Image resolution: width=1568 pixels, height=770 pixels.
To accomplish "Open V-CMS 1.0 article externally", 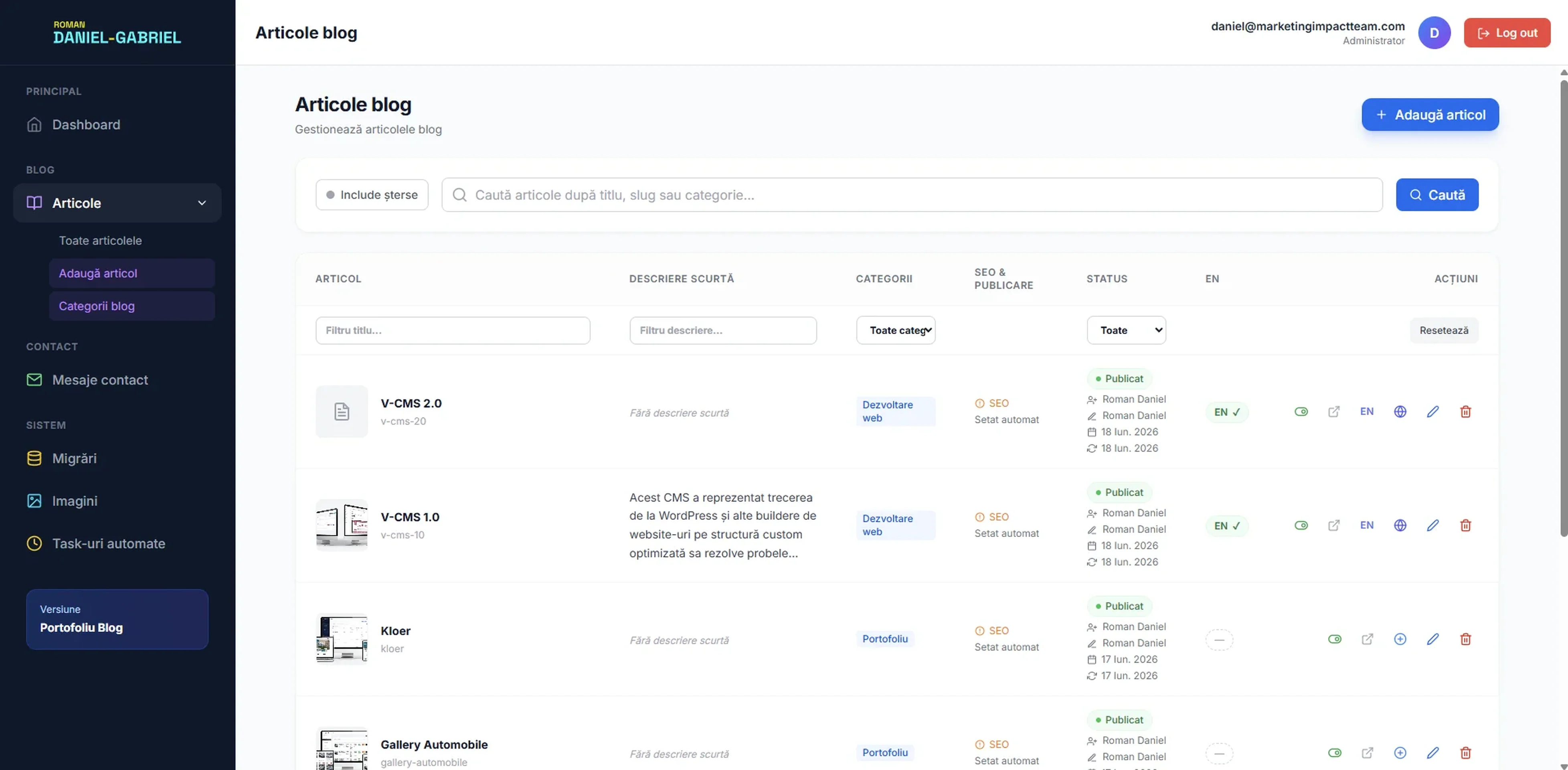I will click(x=1333, y=525).
